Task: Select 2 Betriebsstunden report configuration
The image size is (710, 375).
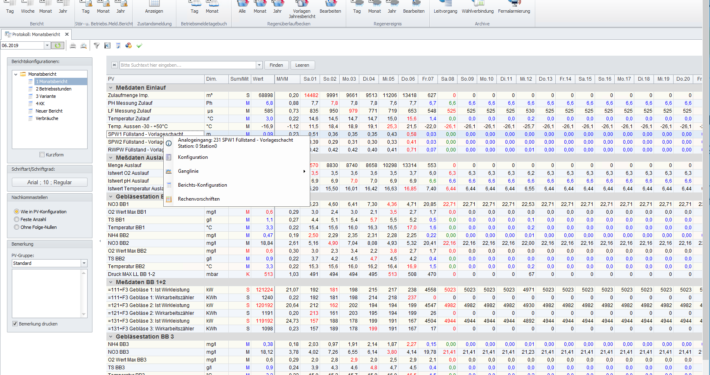Action: pyautogui.click(x=53, y=89)
